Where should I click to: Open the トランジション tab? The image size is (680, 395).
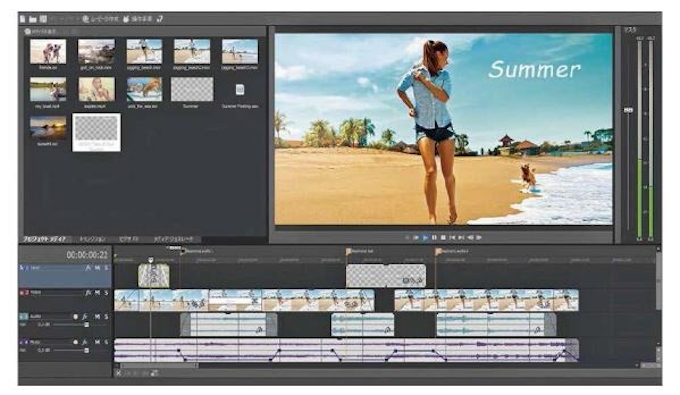click(92, 239)
